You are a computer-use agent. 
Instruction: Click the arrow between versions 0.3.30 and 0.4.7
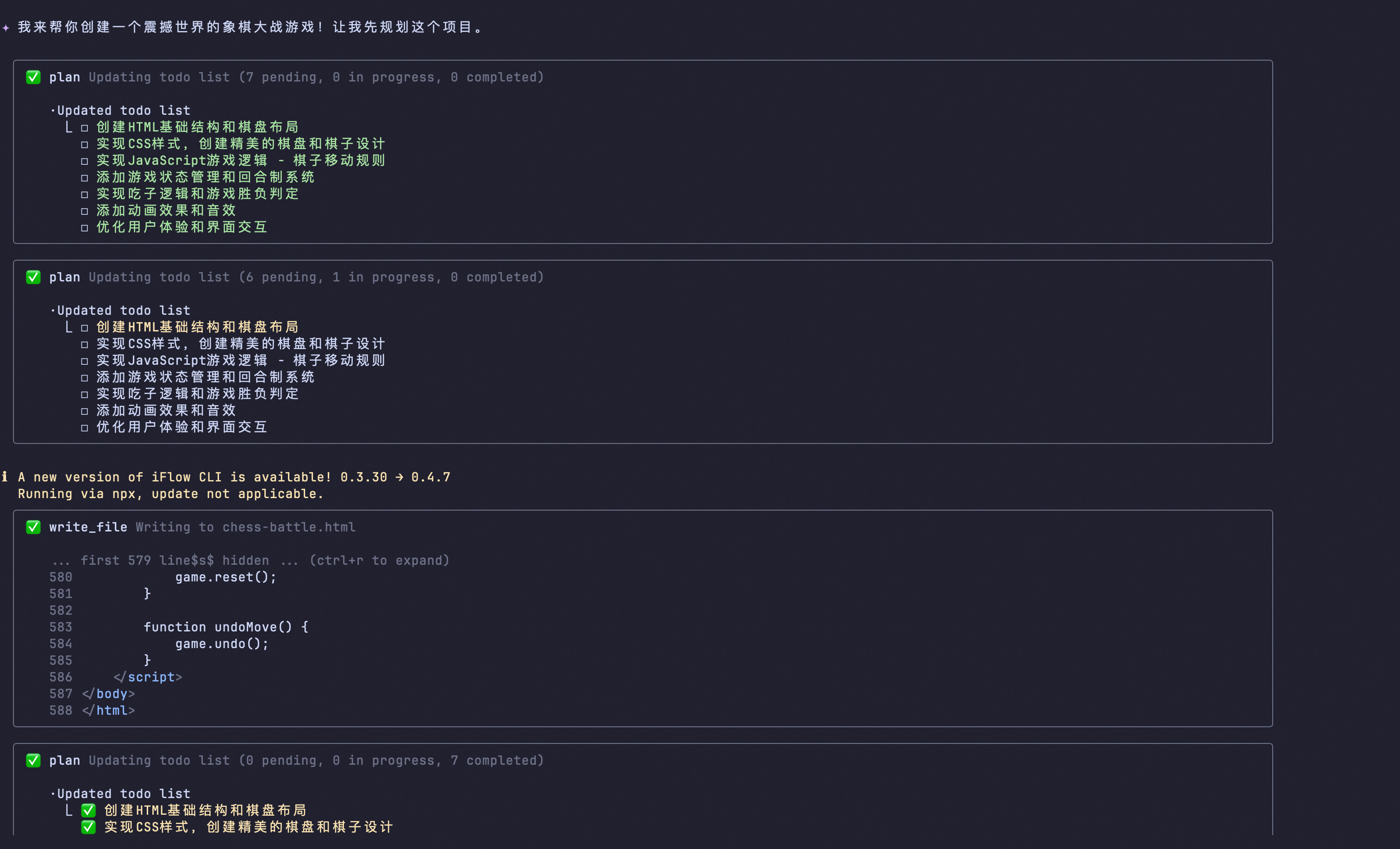pos(399,477)
